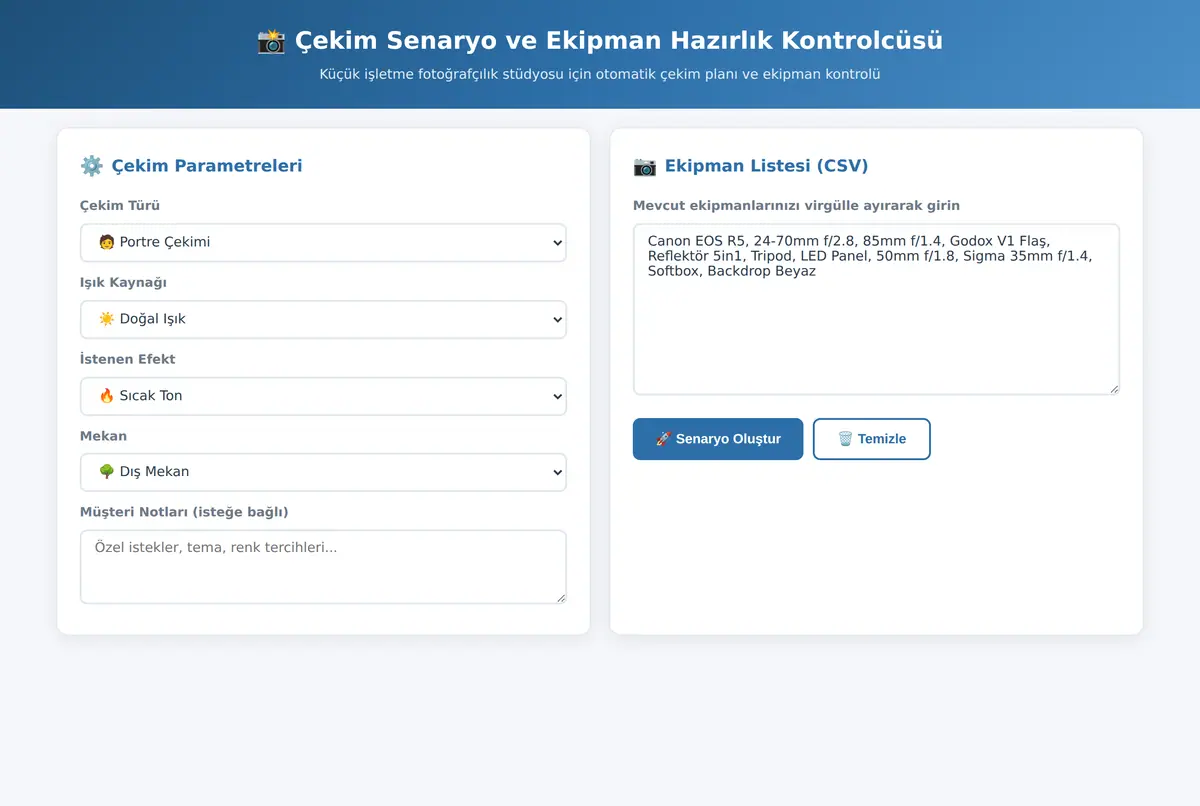Click the İstenen Efekt label
The image size is (1200, 806).
(128, 359)
